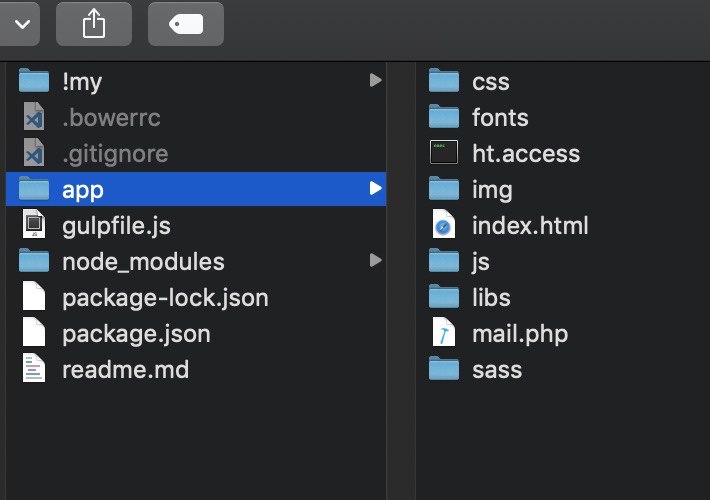Expand the !my folder arrow
710x500 pixels.
click(375, 80)
